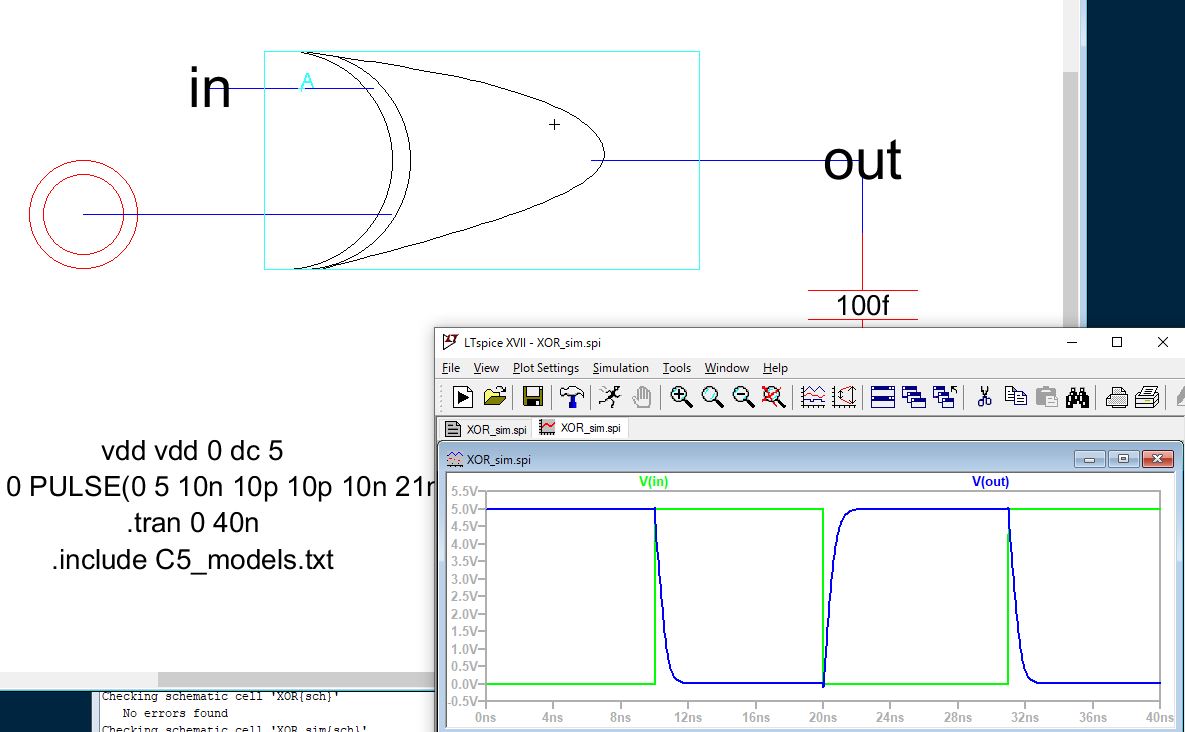The width and height of the screenshot is (1185, 732).
Task: Open the Simulation menu
Action: (x=620, y=368)
